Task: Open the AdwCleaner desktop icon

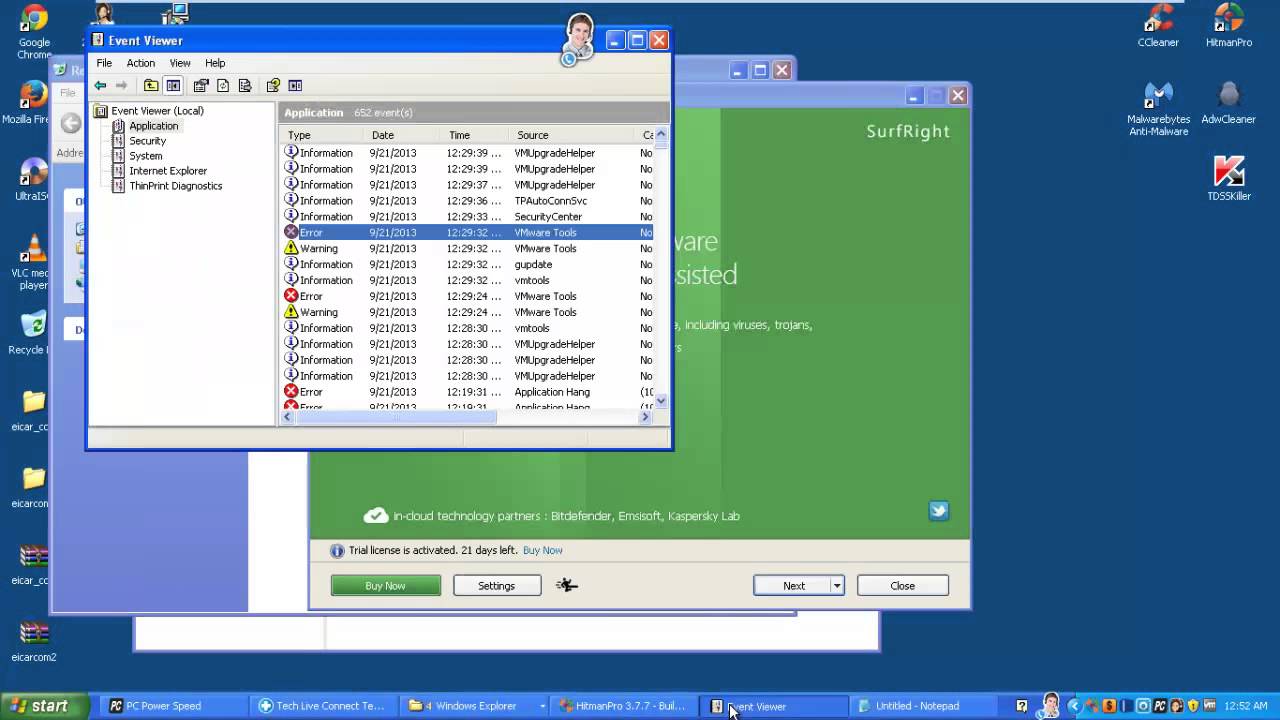Action: 1228,103
